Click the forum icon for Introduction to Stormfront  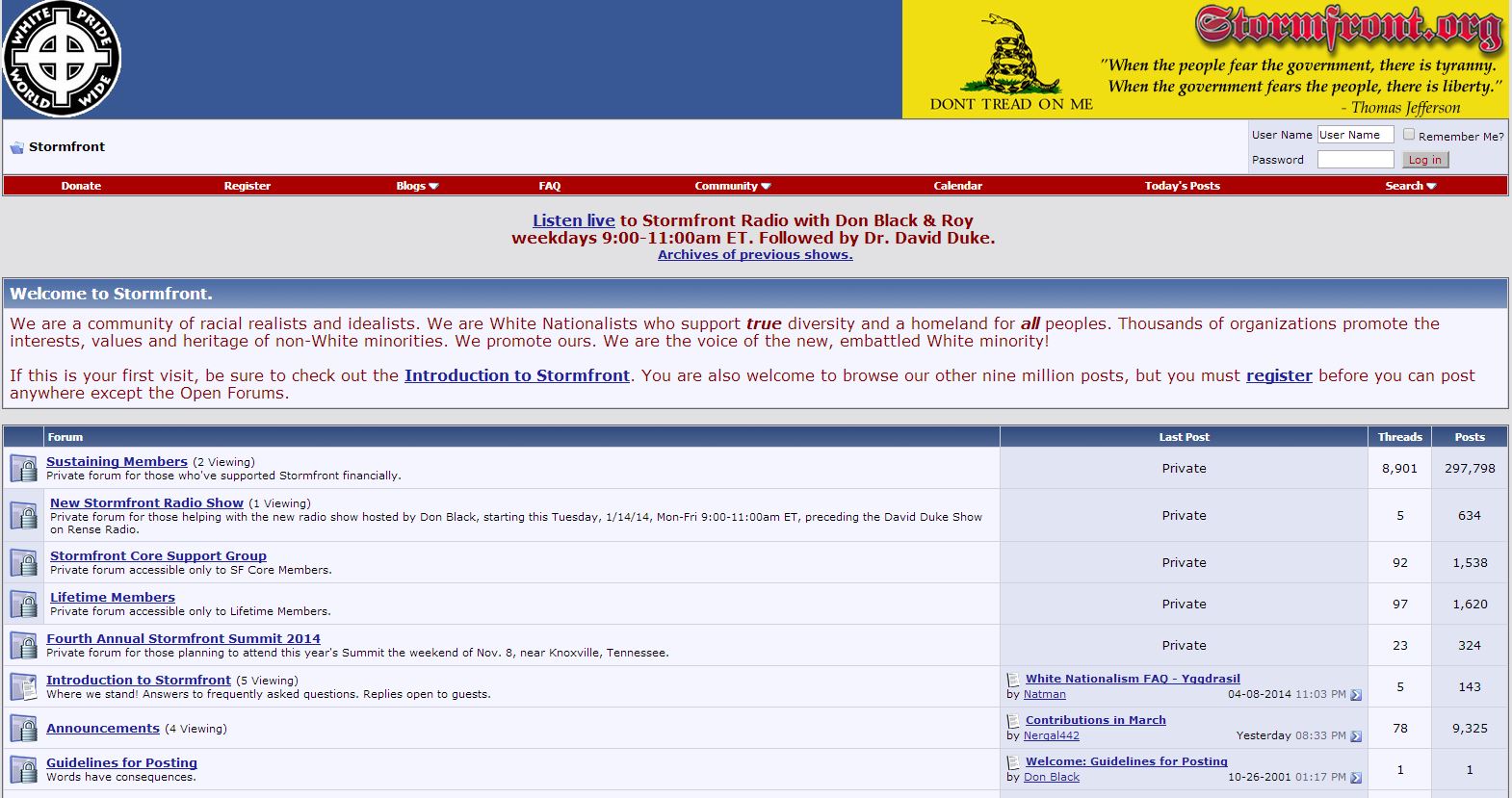point(23,686)
